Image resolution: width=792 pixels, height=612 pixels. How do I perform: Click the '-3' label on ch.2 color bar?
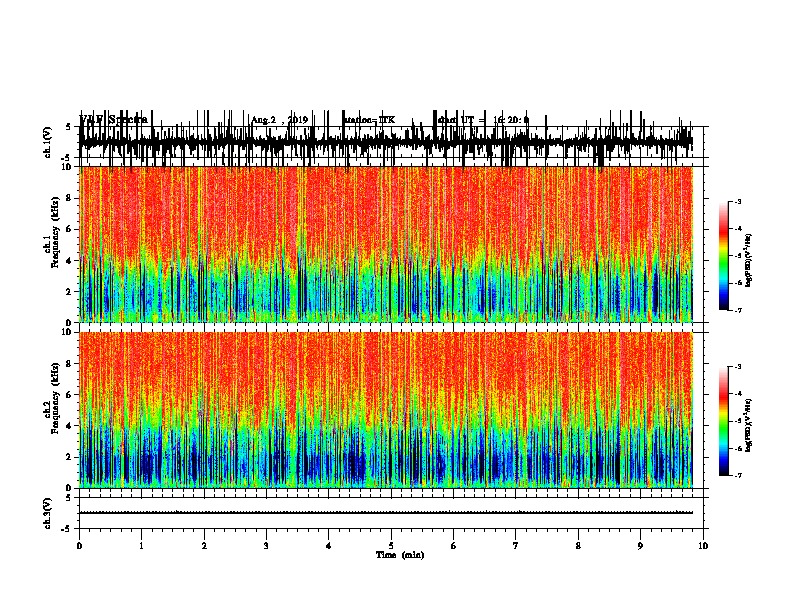pyautogui.click(x=737, y=367)
